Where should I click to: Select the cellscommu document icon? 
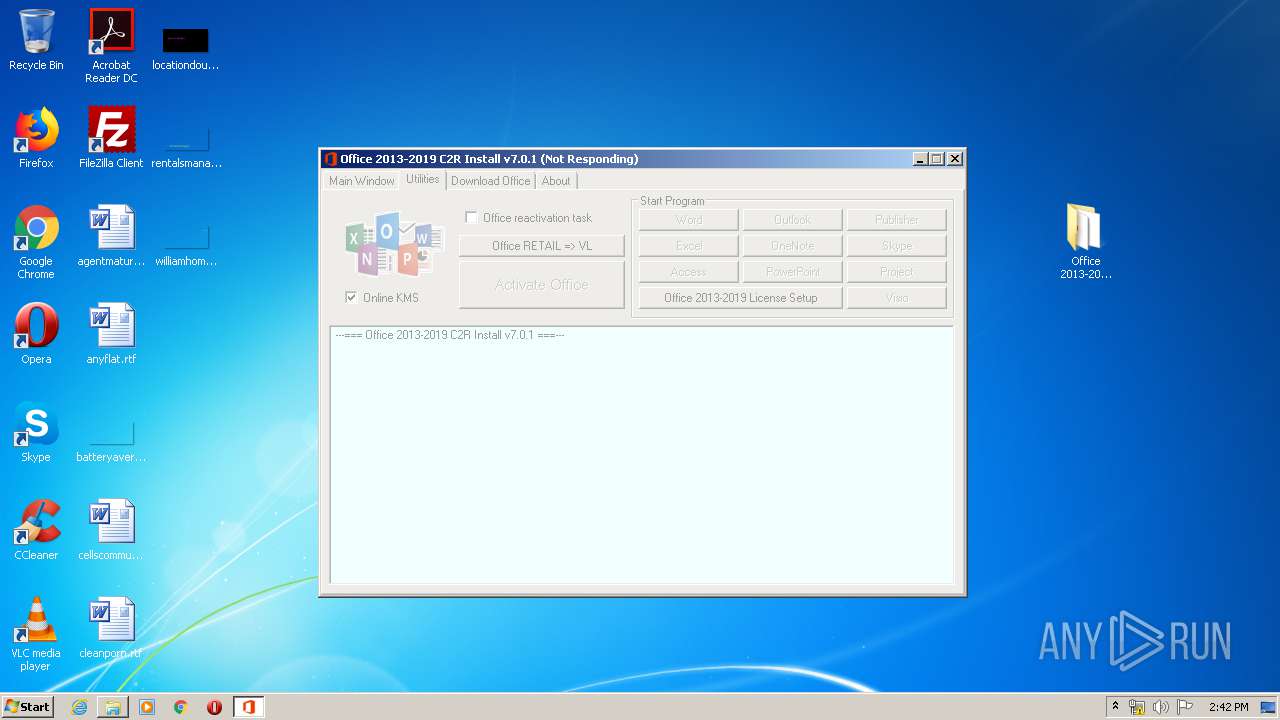click(x=111, y=530)
